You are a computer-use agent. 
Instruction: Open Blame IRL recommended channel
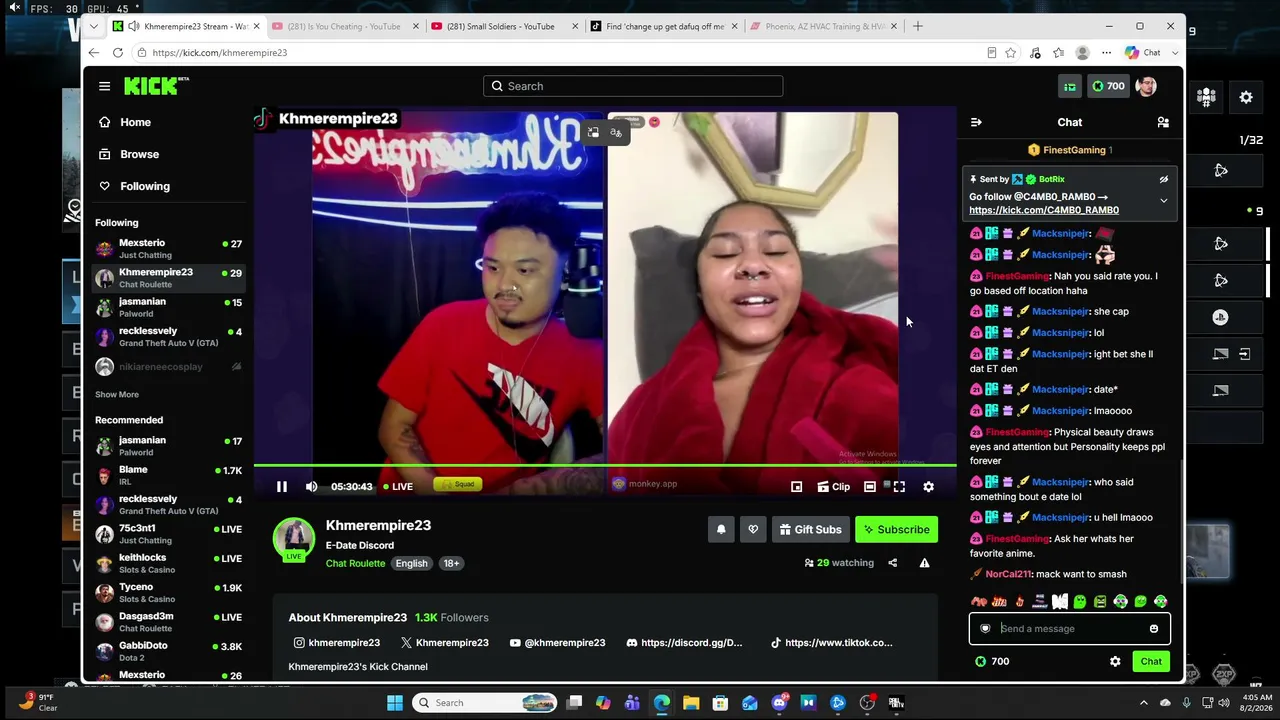click(169, 475)
